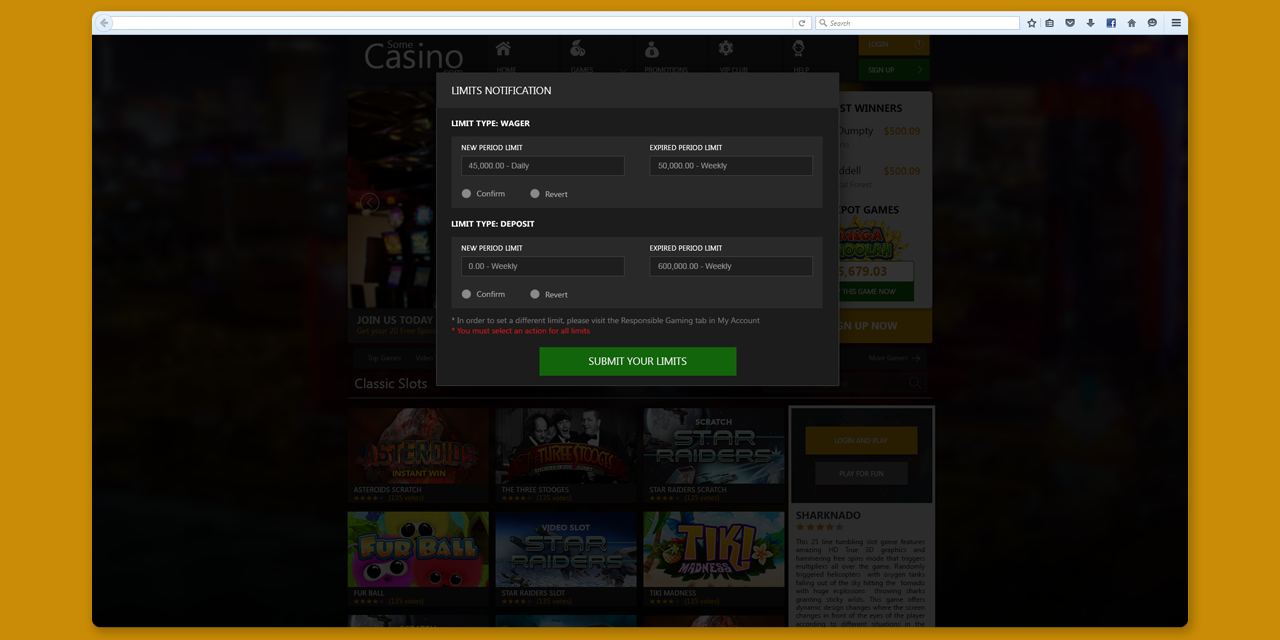
Task: Go to browser home page icon
Action: point(1131,23)
